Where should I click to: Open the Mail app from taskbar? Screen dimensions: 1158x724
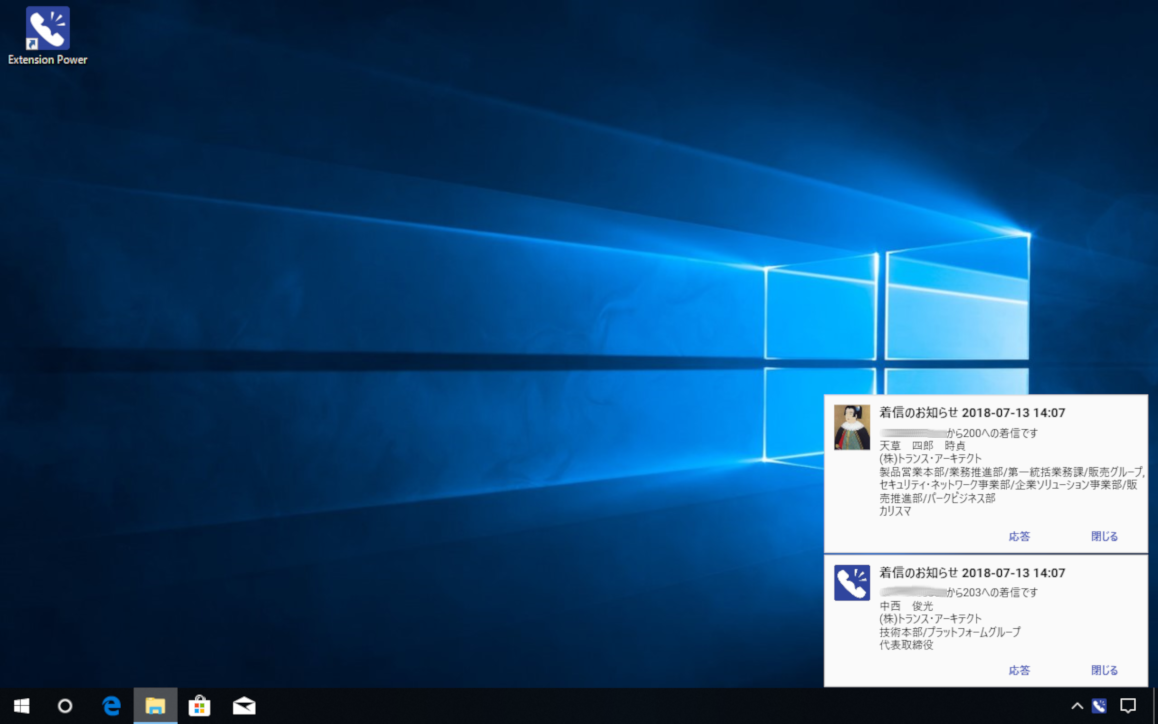point(244,706)
